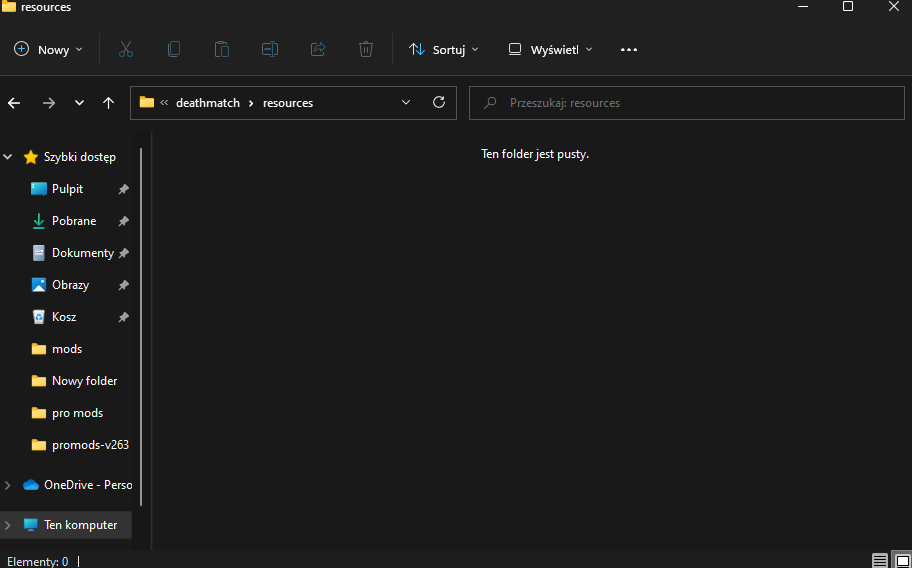Minimize the resources window
This screenshot has width=912, height=568.
coord(803,6)
